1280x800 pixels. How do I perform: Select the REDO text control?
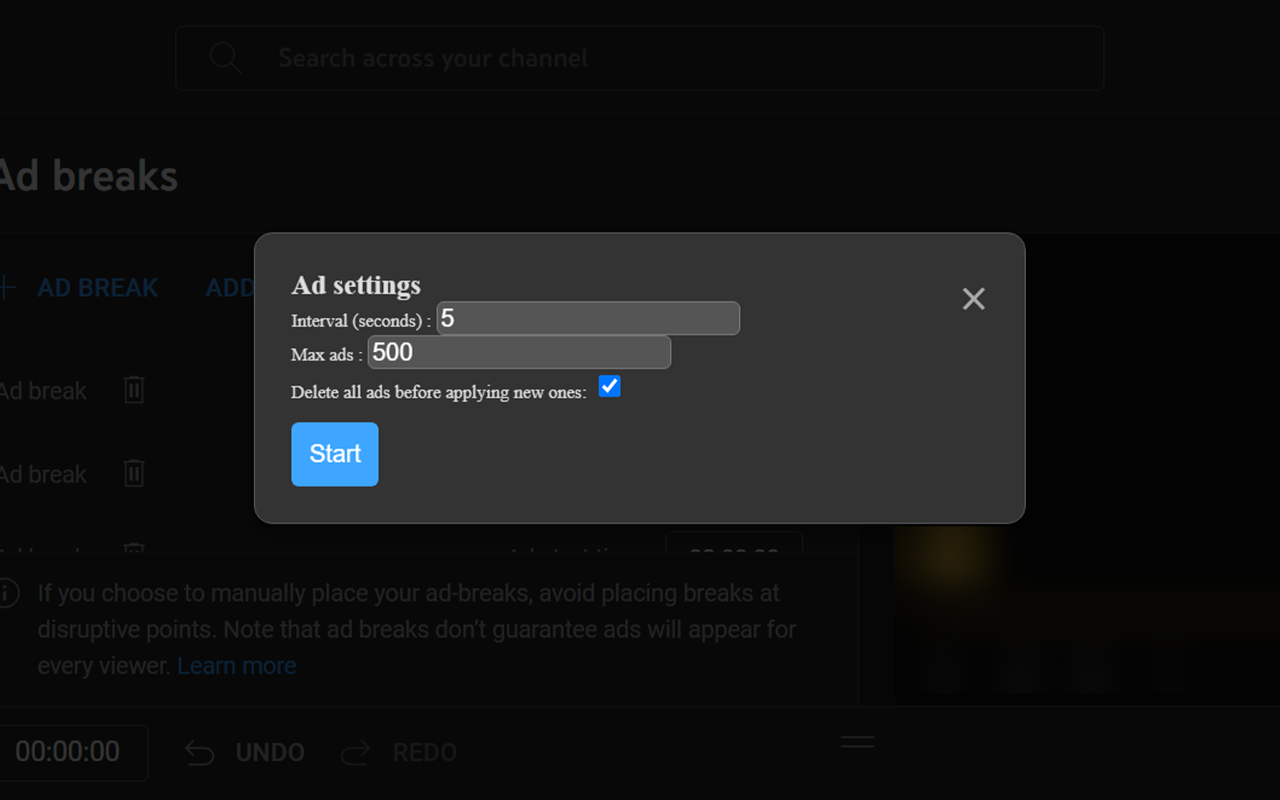click(x=426, y=752)
